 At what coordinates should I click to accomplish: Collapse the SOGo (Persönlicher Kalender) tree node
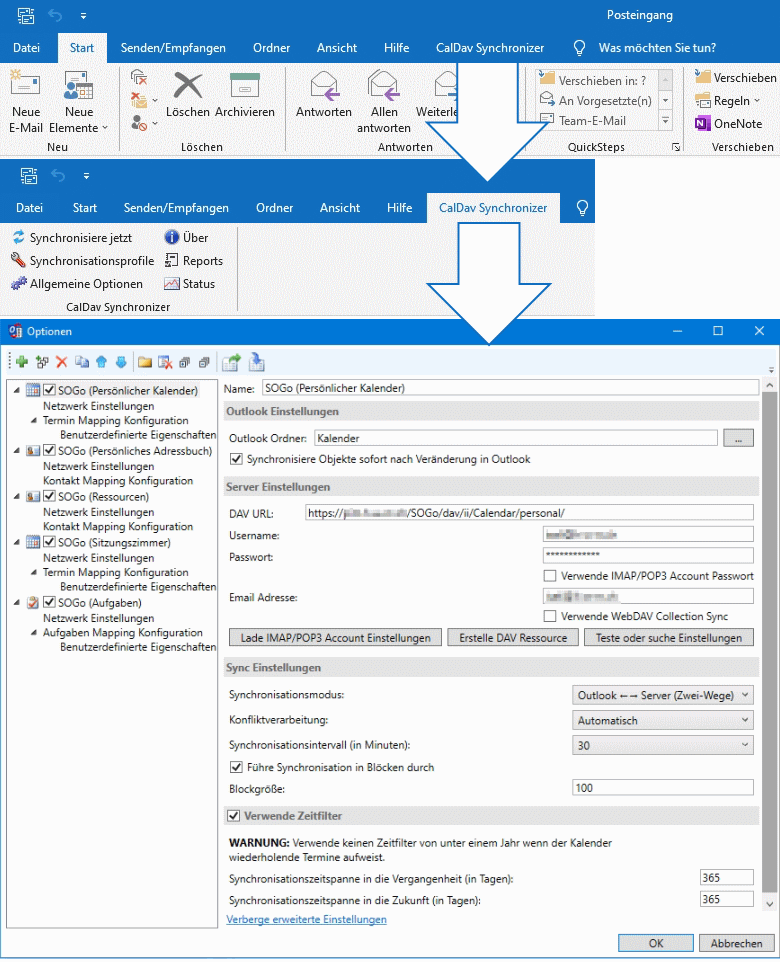(17, 390)
